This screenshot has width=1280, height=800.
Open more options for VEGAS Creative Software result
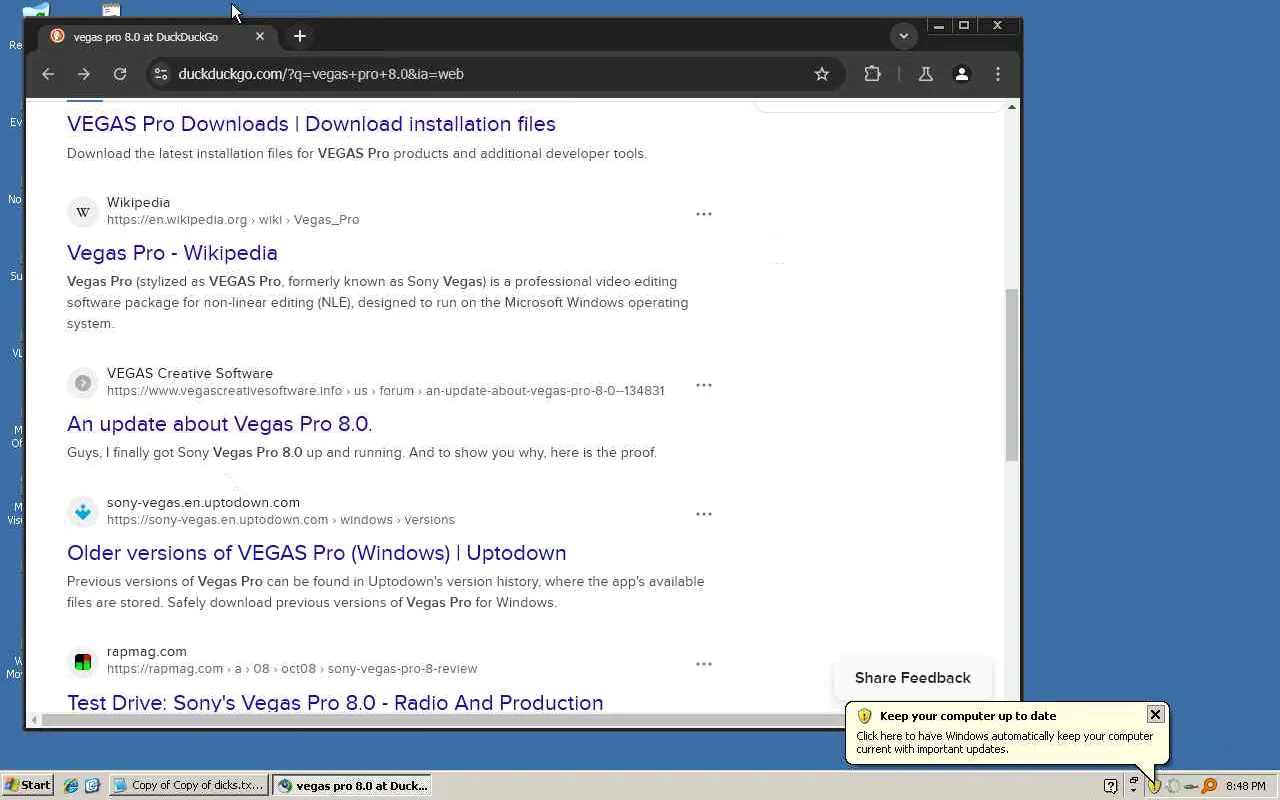[x=704, y=385]
